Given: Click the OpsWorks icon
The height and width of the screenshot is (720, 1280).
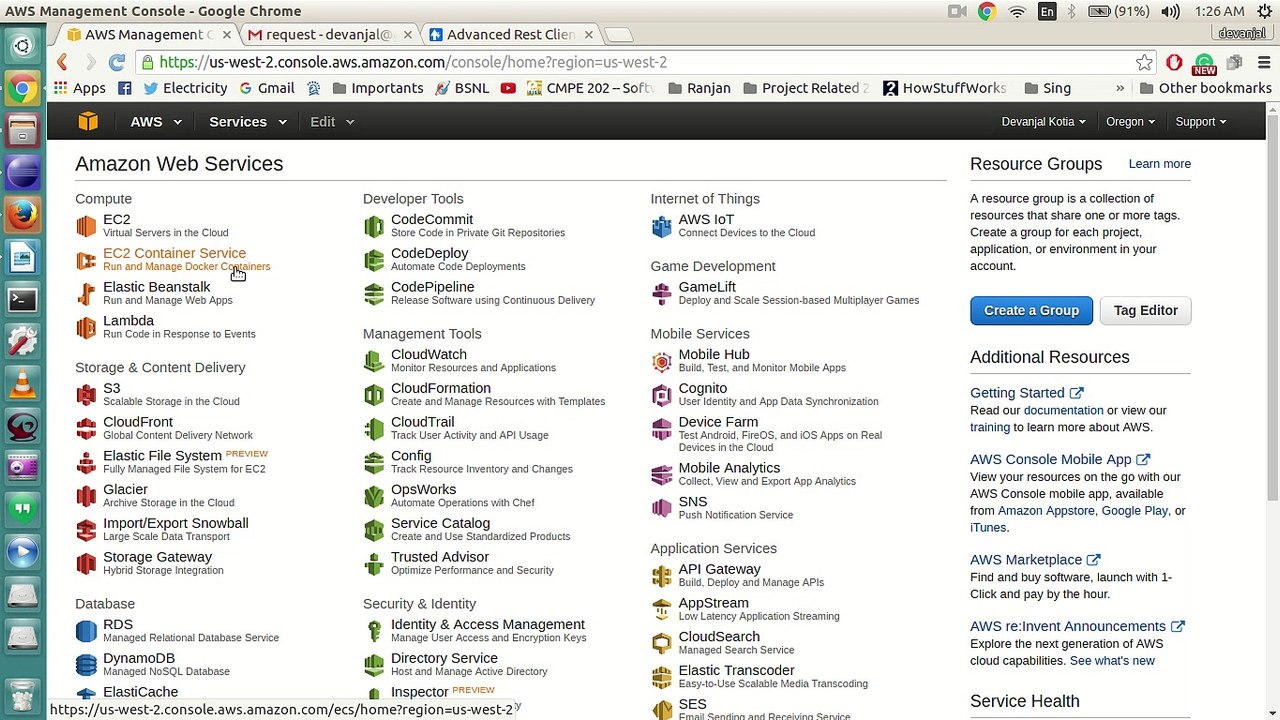Looking at the screenshot, I should click(x=374, y=496).
